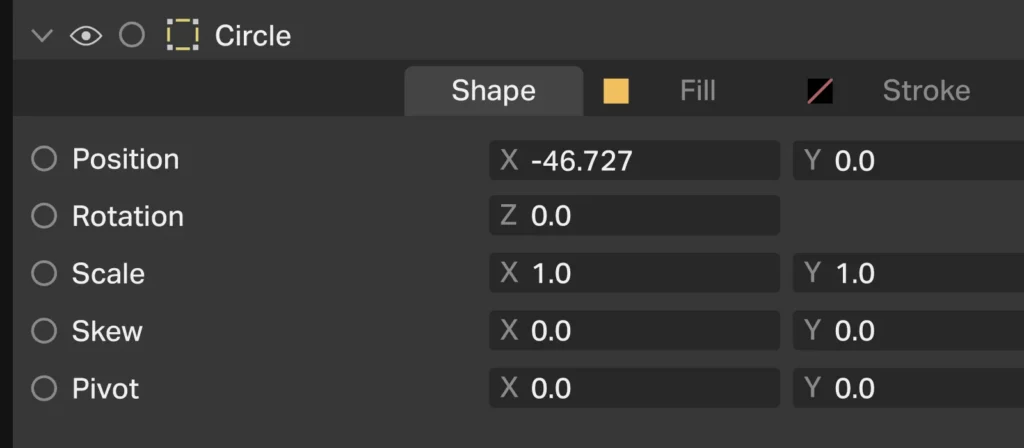1024x448 pixels.
Task: Select the Circle layer name
Action: 253,36
